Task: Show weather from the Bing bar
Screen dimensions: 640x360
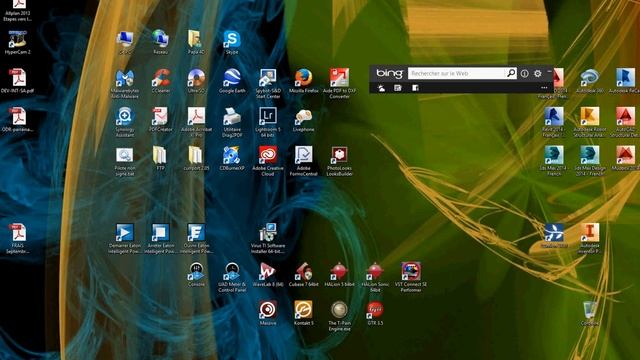Action: click(x=381, y=88)
